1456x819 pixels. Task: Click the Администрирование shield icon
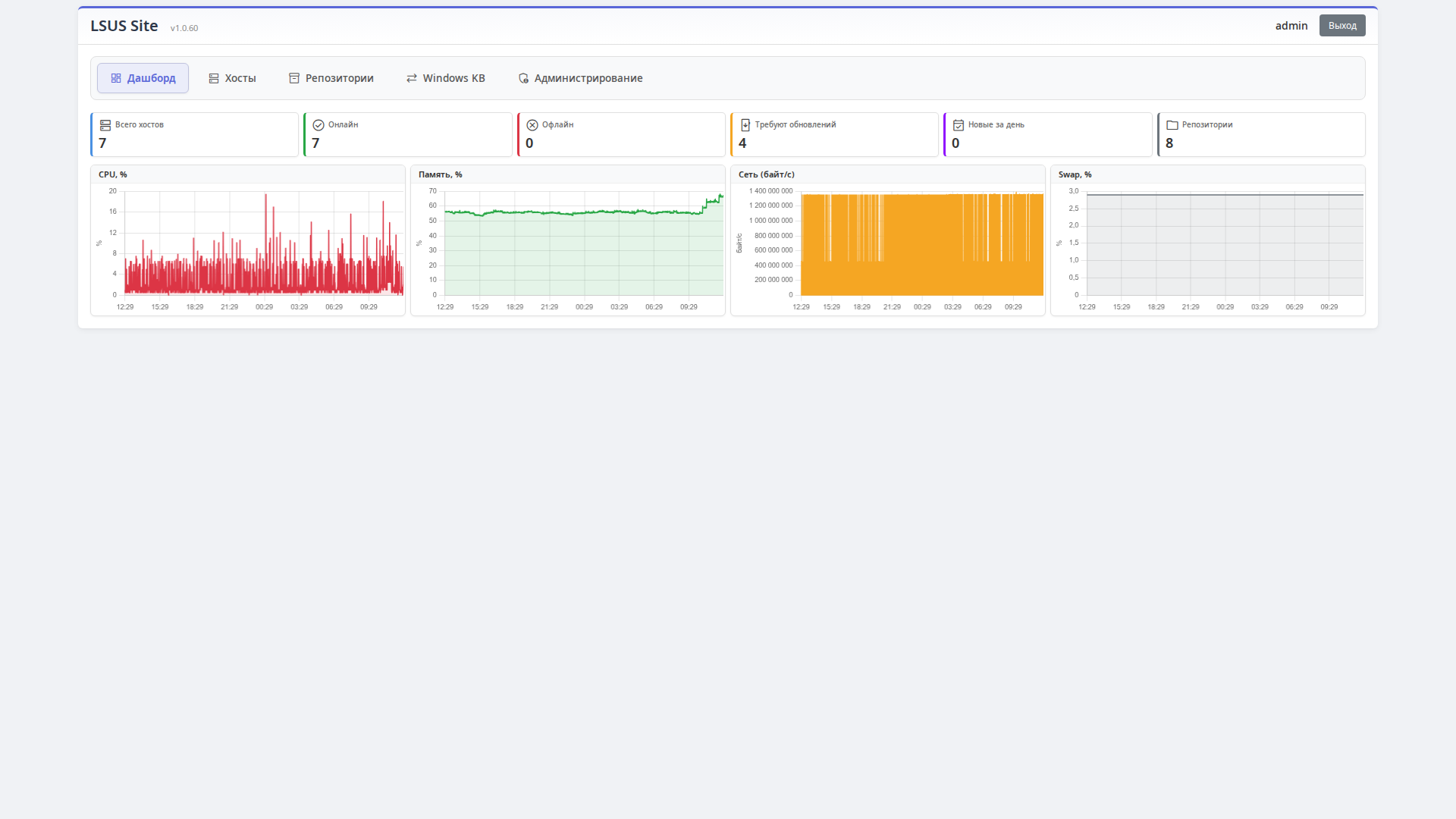[523, 78]
